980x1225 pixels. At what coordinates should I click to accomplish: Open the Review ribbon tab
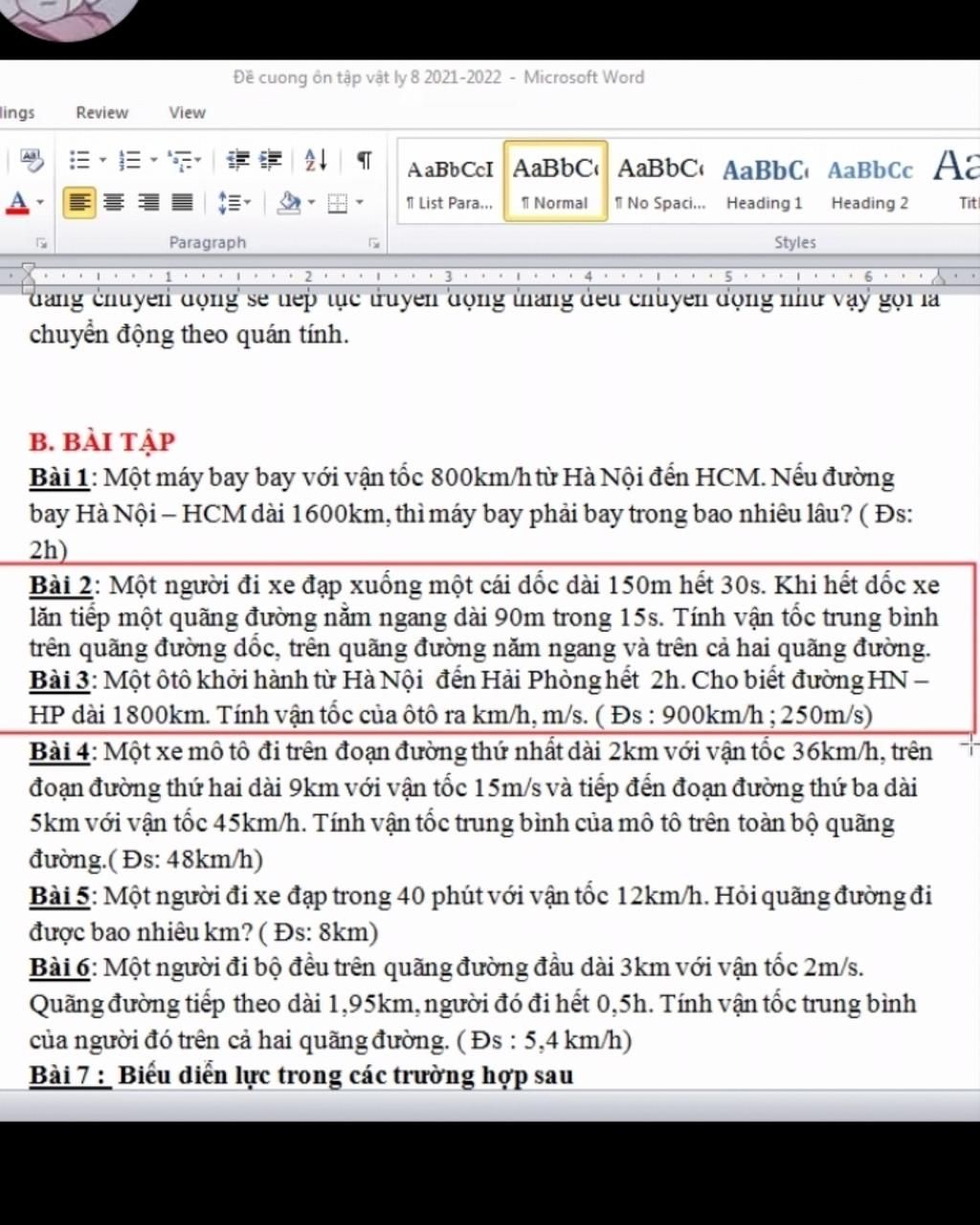point(101,113)
